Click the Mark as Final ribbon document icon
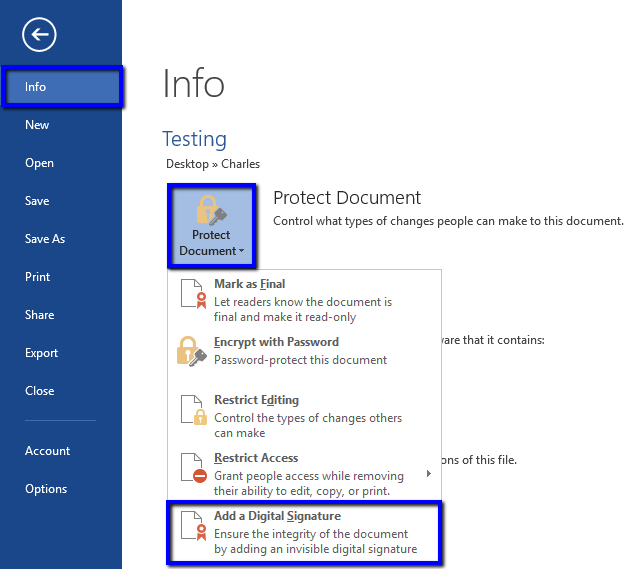This screenshot has height=569, width=635. (x=194, y=294)
